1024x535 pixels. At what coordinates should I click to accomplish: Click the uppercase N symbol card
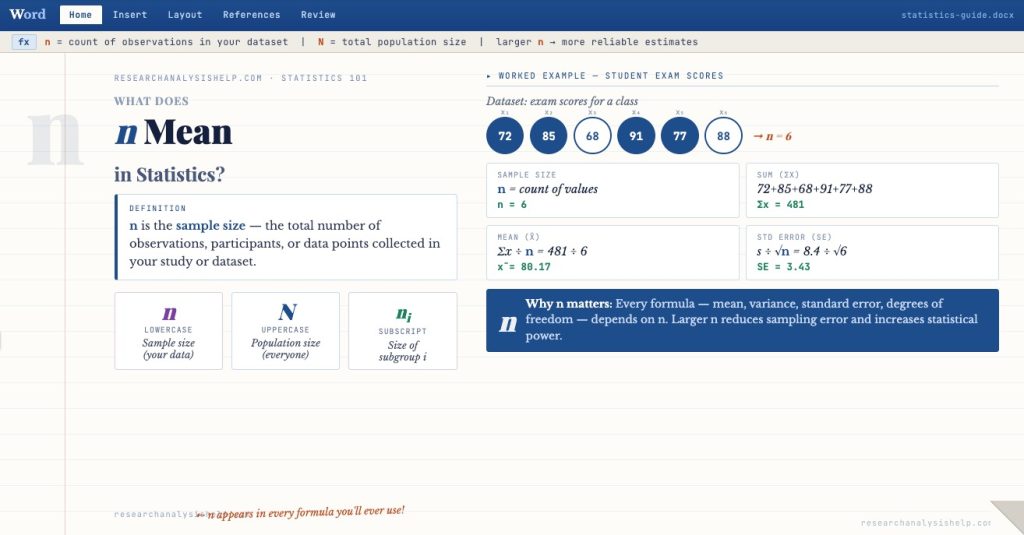point(286,331)
